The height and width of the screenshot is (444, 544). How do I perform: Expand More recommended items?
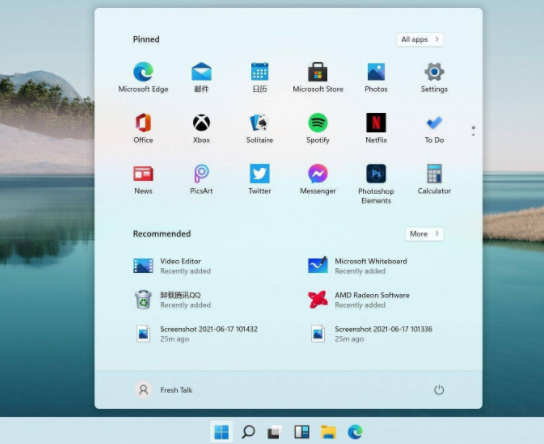click(425, 234)
